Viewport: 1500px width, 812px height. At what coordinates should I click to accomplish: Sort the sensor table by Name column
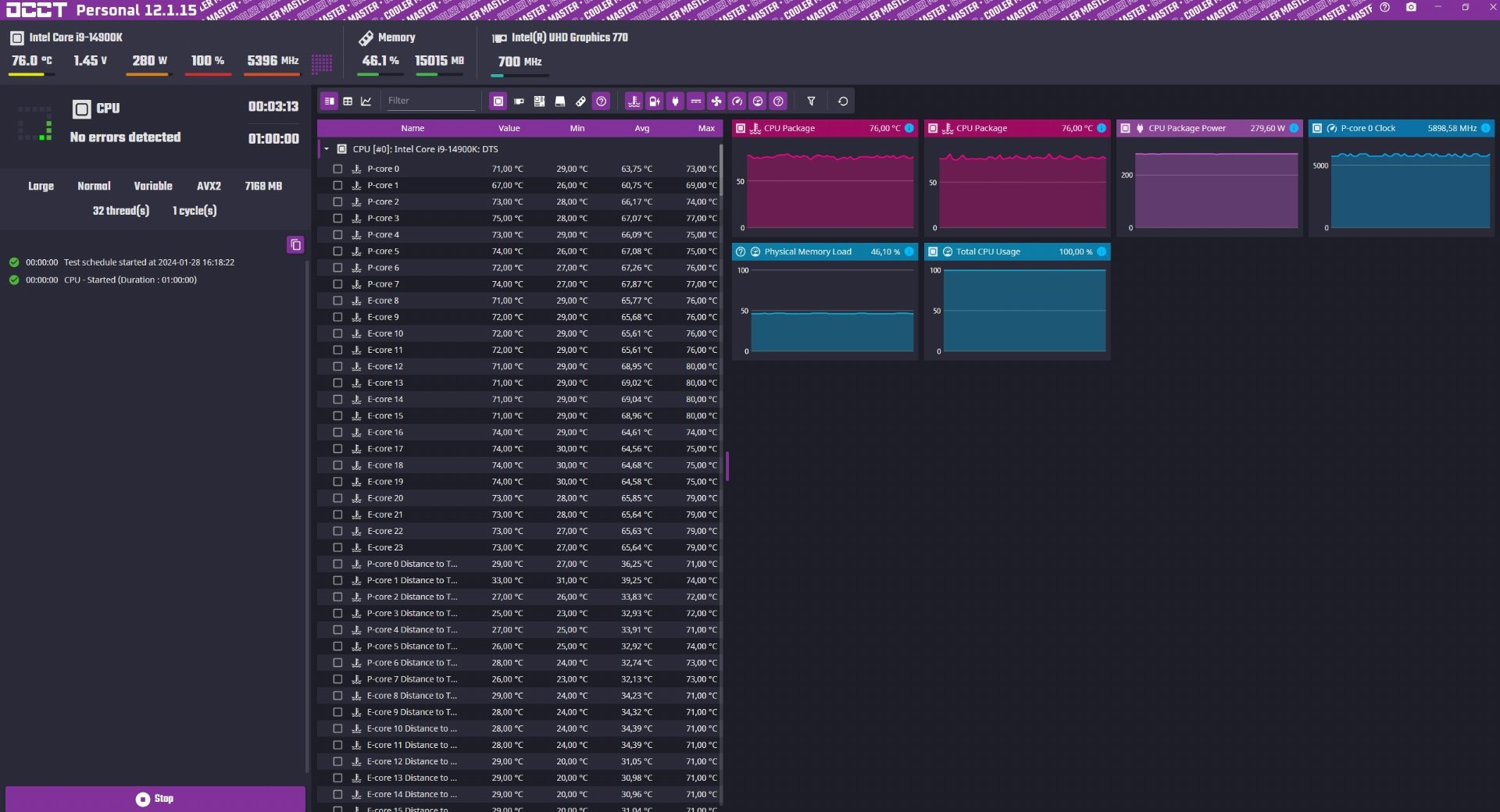tap(412, 128)
